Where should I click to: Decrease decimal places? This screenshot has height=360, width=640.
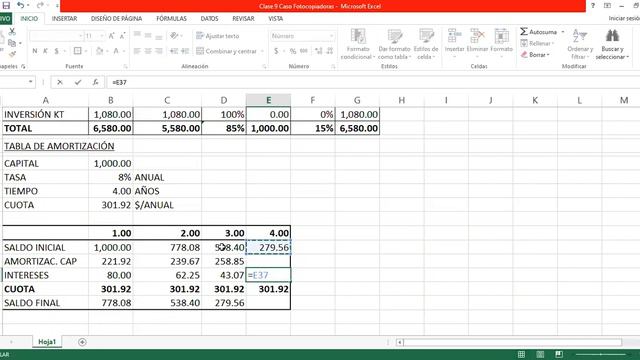pos(330,51)
